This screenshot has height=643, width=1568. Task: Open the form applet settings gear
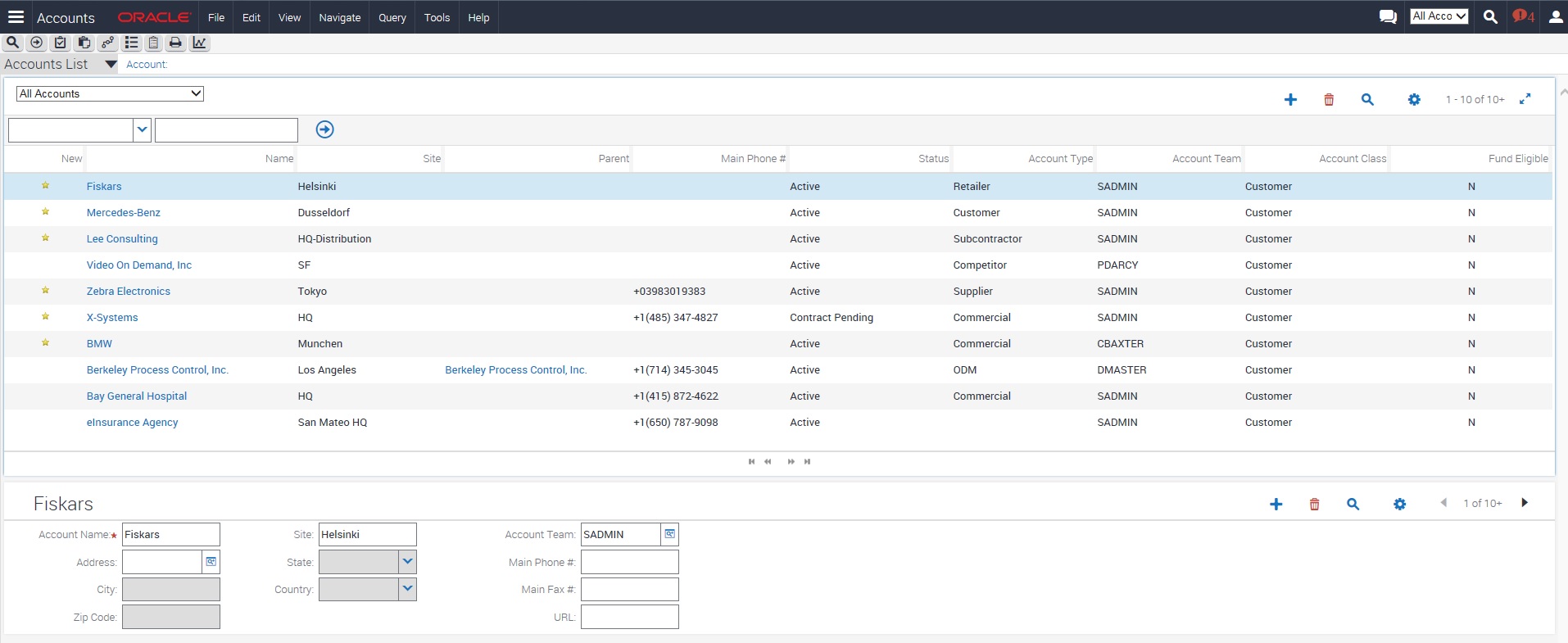[1399, 504]
